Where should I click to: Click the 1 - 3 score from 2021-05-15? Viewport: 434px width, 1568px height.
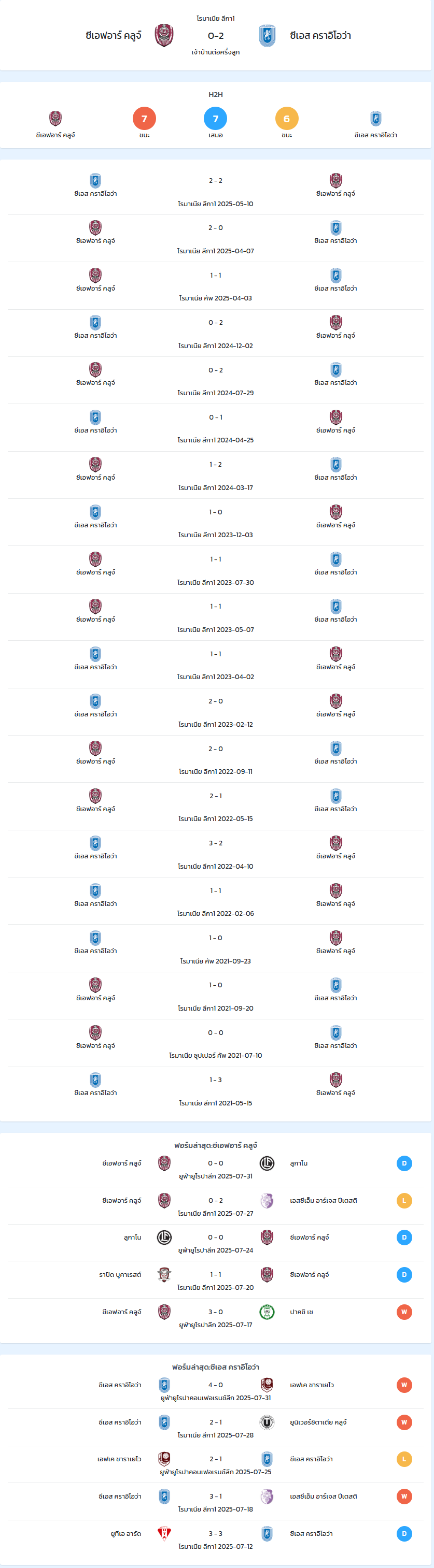tap(216, 1080)
